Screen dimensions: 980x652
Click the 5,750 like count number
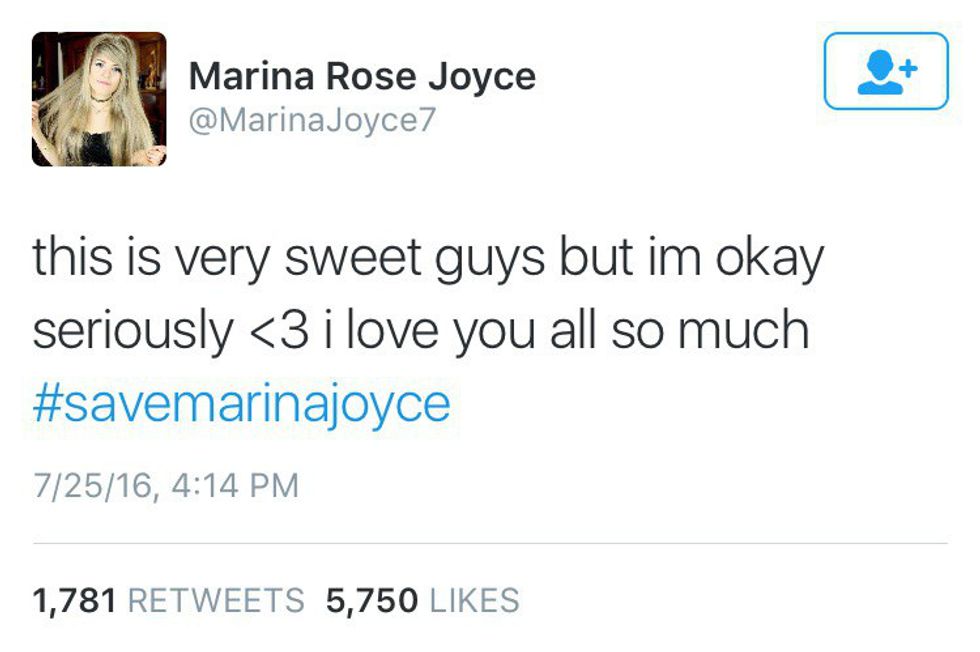[372, 600]
